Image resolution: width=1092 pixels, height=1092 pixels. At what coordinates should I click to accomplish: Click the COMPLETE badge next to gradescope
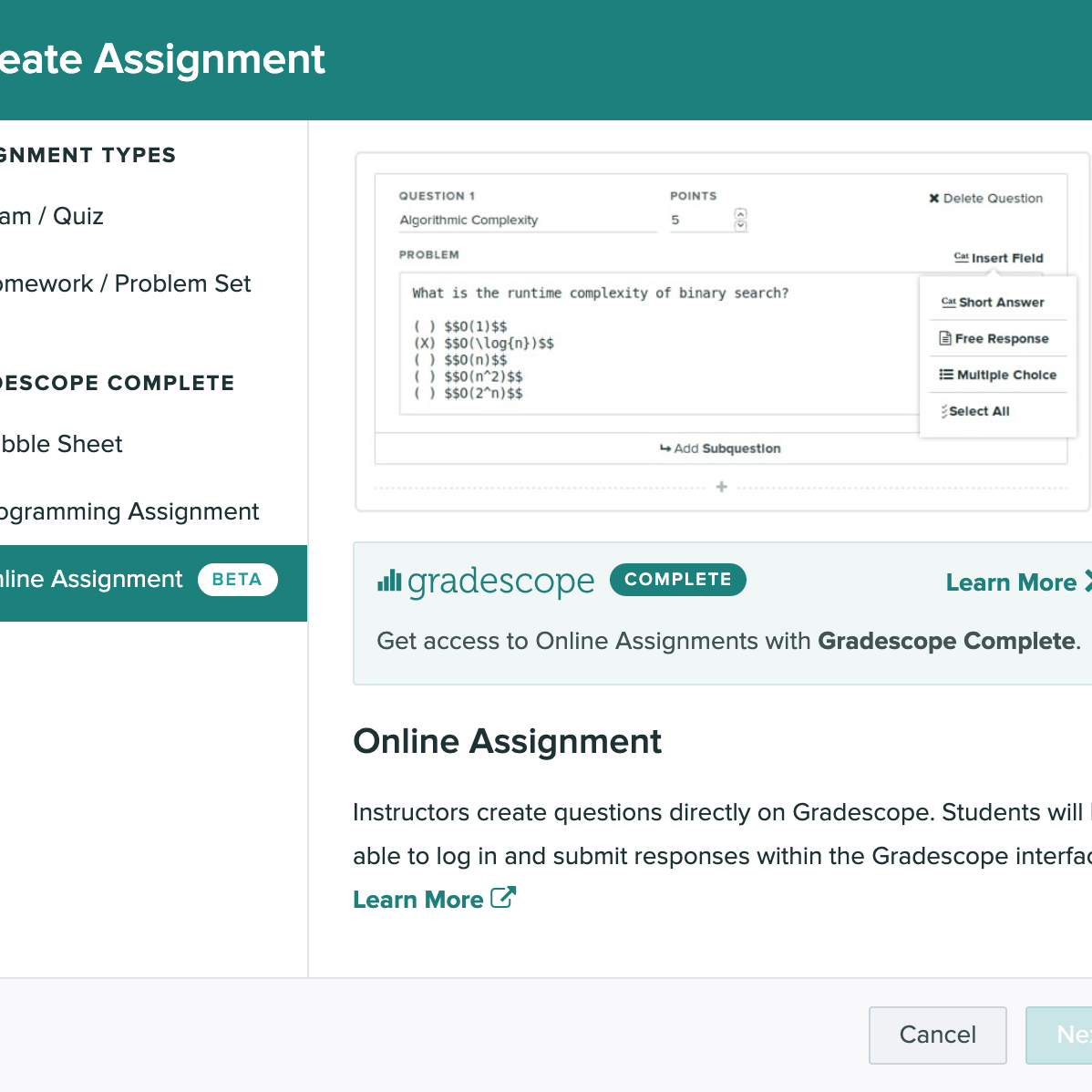tap(677, 580)
